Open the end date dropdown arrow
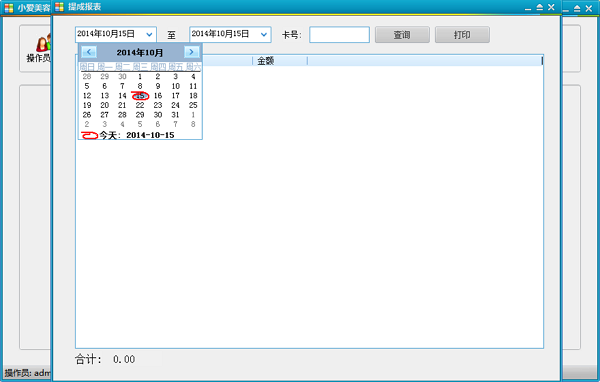Image resolution: width=600 pixels, height=382 pixels. point(264,34)
